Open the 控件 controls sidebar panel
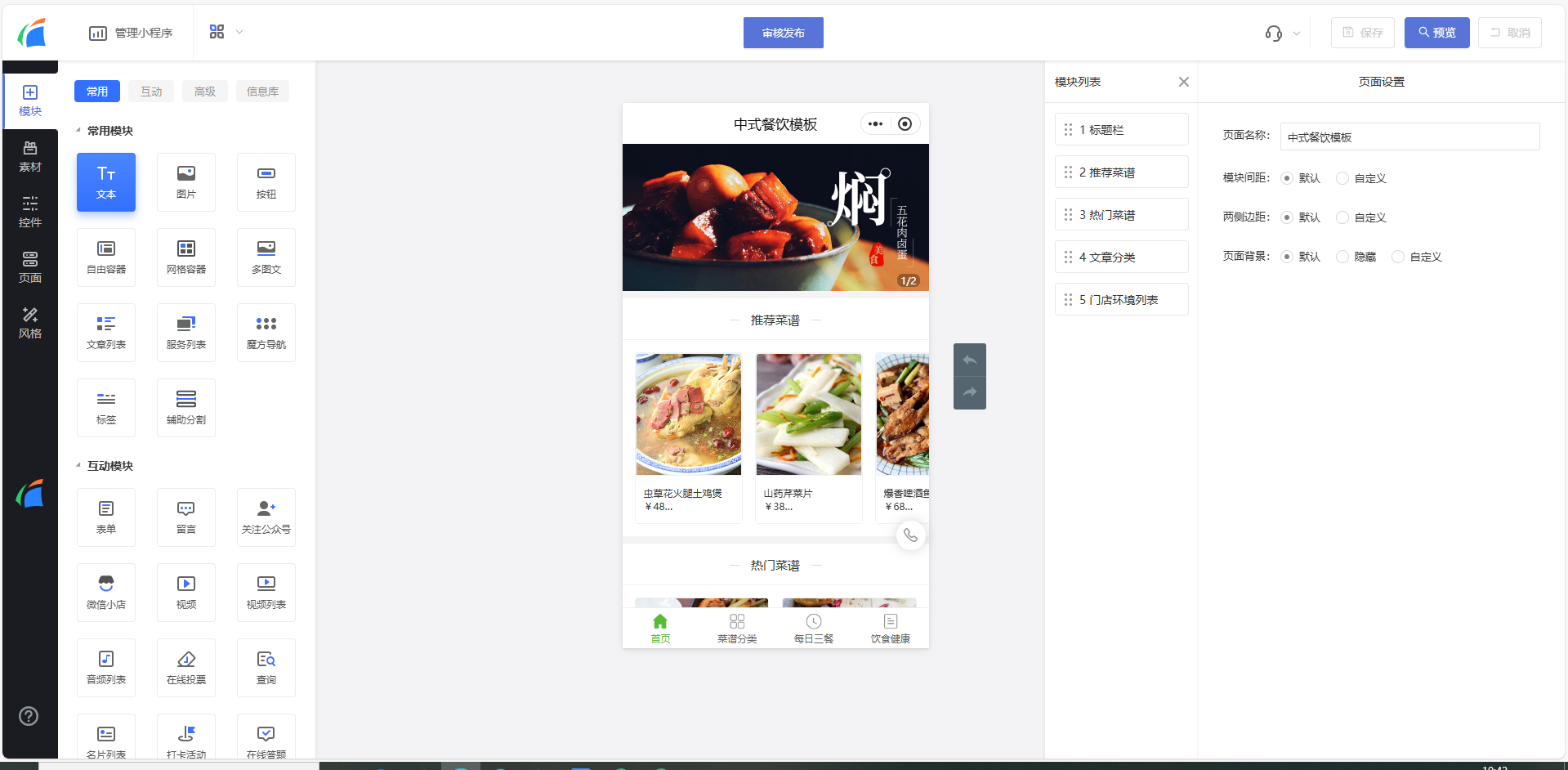The height and width of the screenshot is (770, 1568). point(30,213)
